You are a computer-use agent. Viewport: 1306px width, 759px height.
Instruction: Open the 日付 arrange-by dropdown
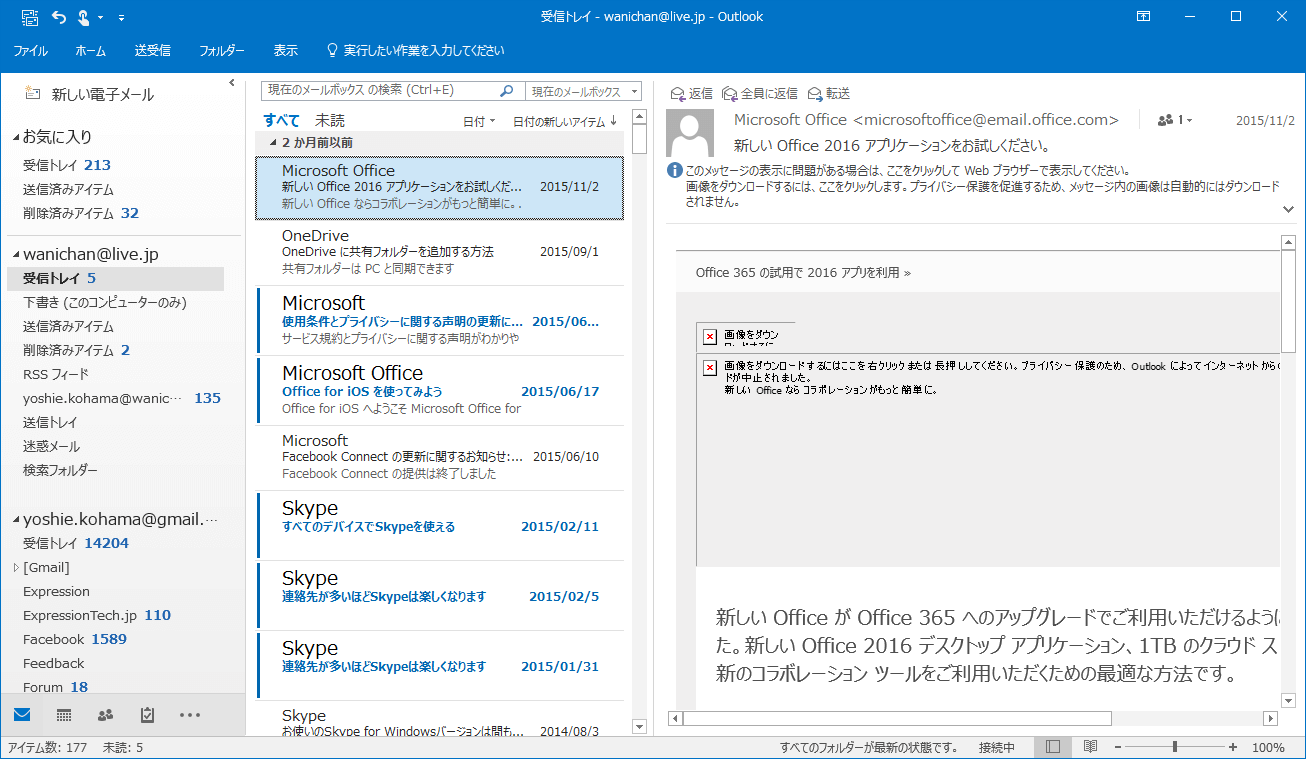tap(479, 121)
